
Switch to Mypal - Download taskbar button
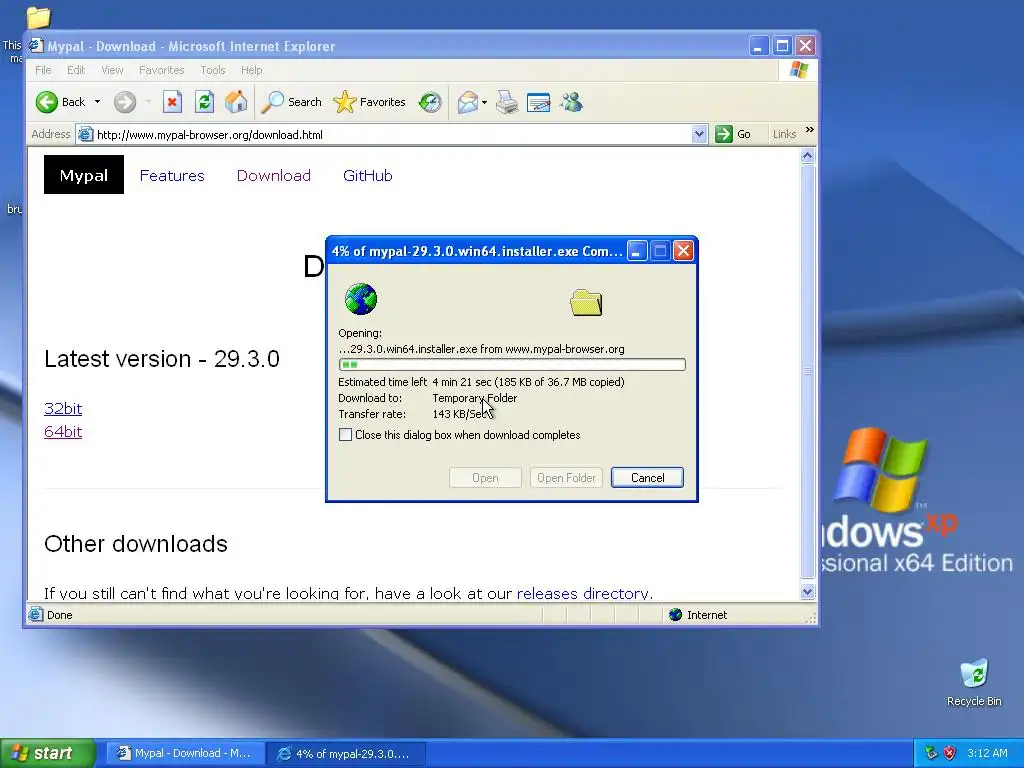(185, 753)
